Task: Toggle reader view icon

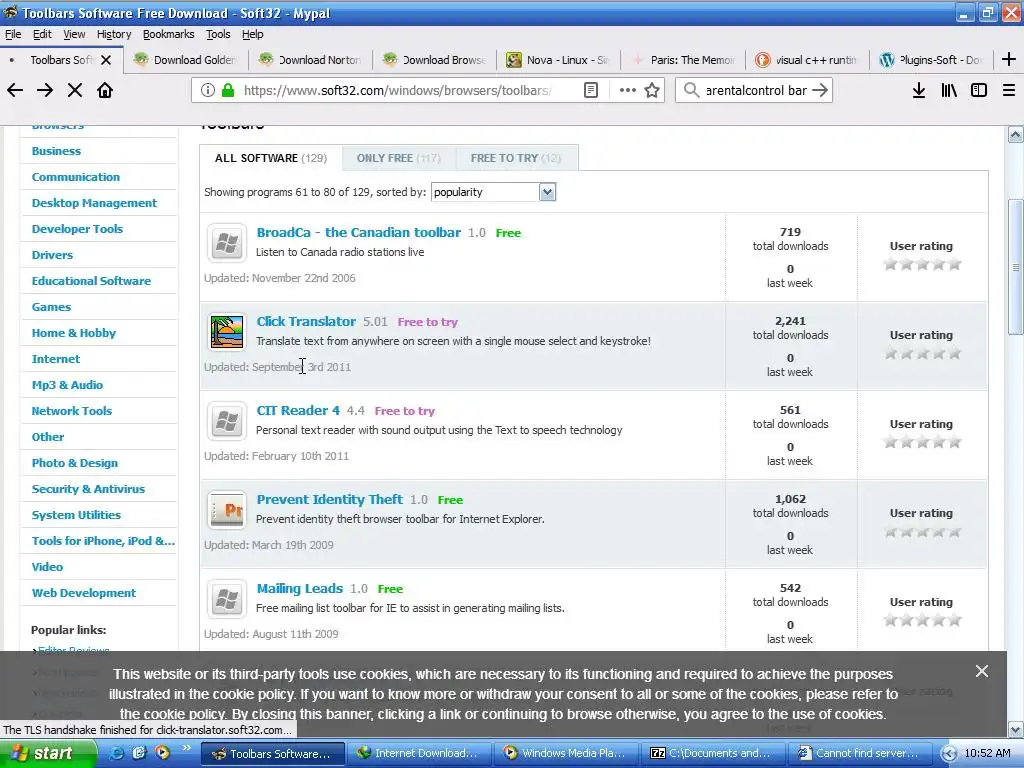Action: click(x=591, y=90)
